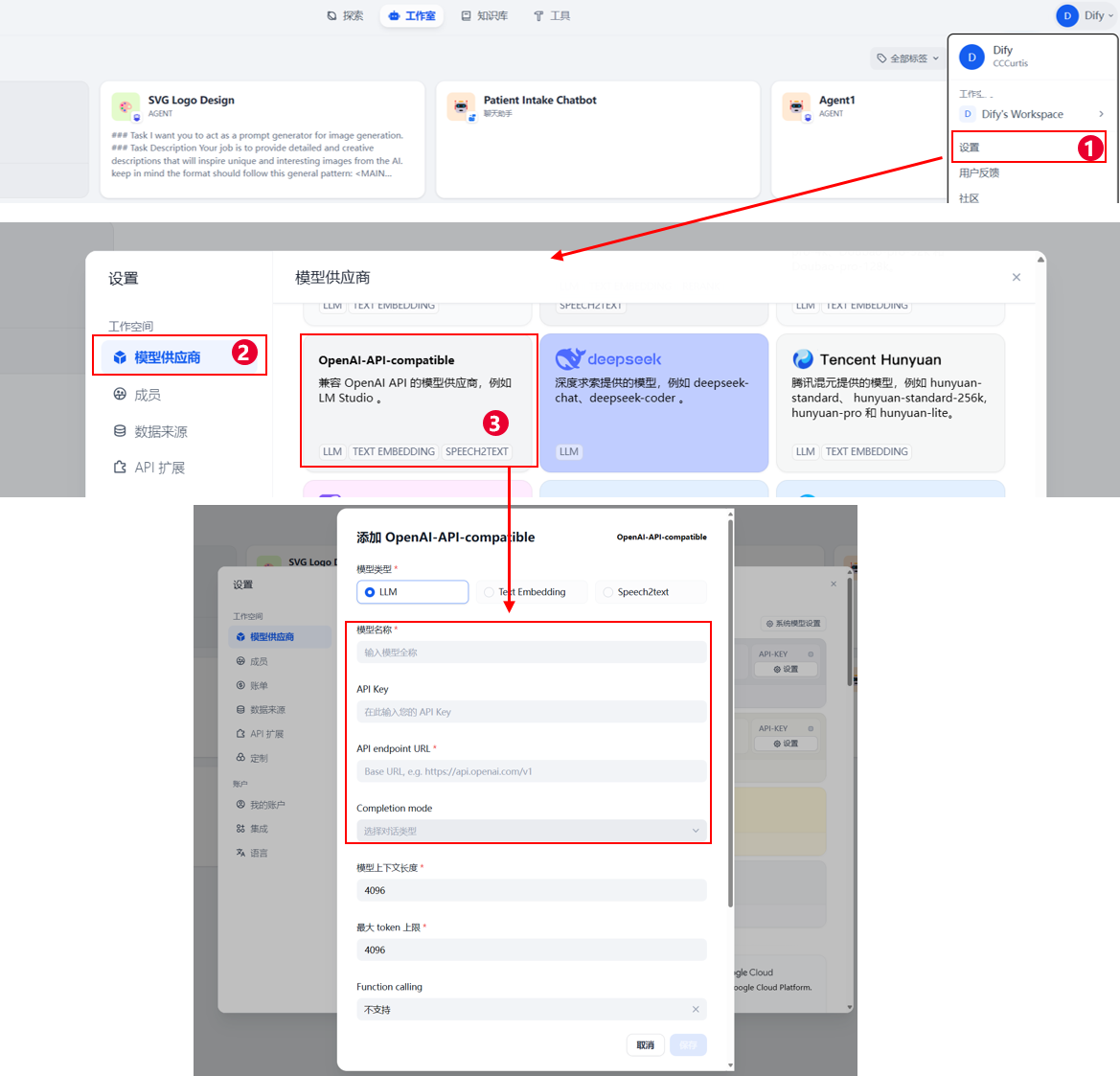The width and height of the screenshot is (1120, 1076).
Task: Close the 模型供应商 settings panel with X
Action: coord(1017,277)
